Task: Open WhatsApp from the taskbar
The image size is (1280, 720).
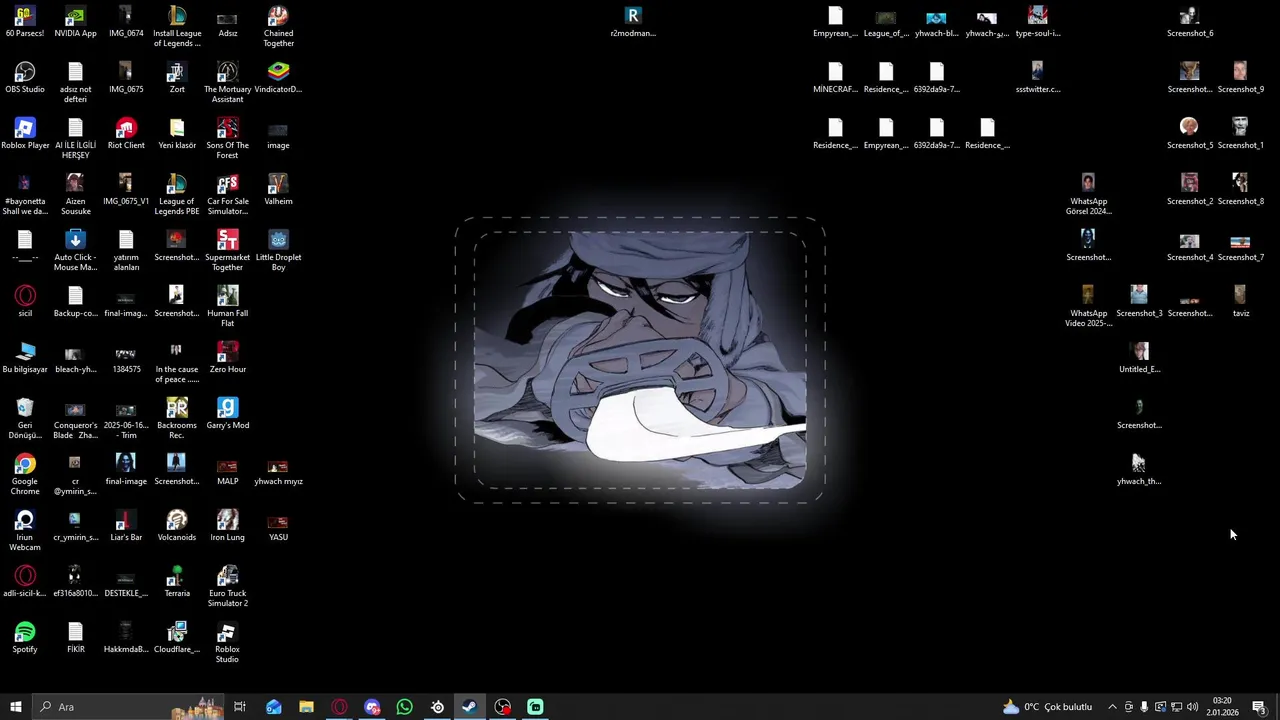Action: click(x=404, y=707)
